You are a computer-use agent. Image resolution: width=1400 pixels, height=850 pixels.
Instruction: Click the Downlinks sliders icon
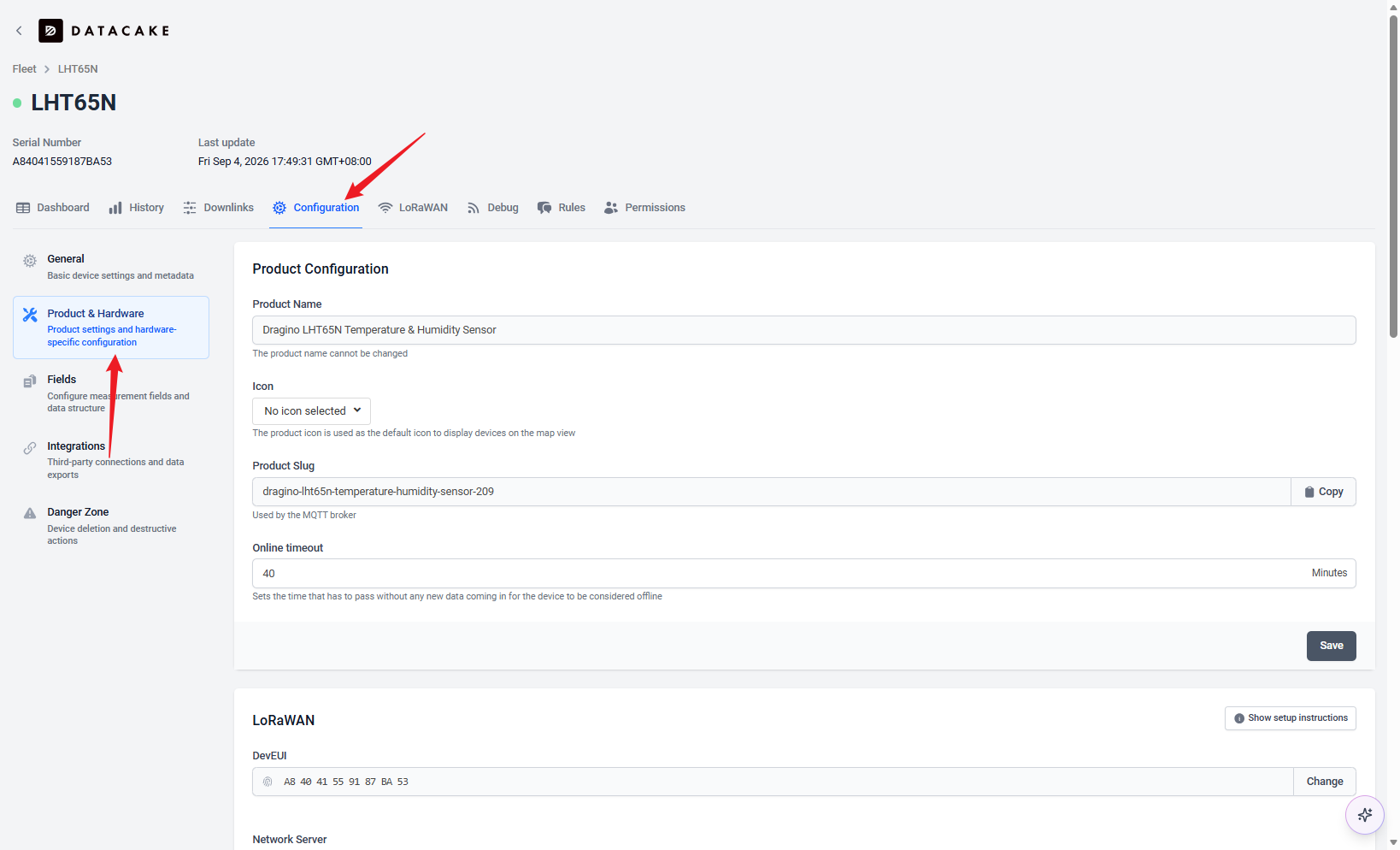coord(190,208)
